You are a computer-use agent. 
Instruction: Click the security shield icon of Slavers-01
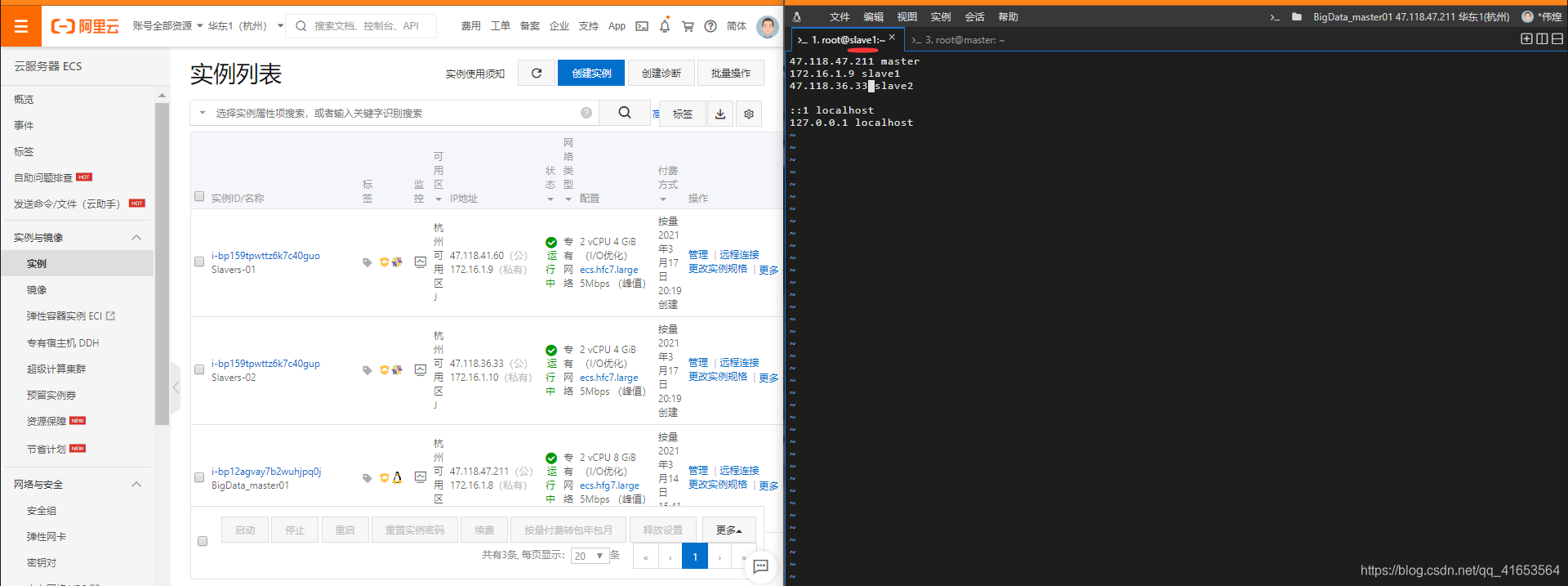[x=384, y=262]
